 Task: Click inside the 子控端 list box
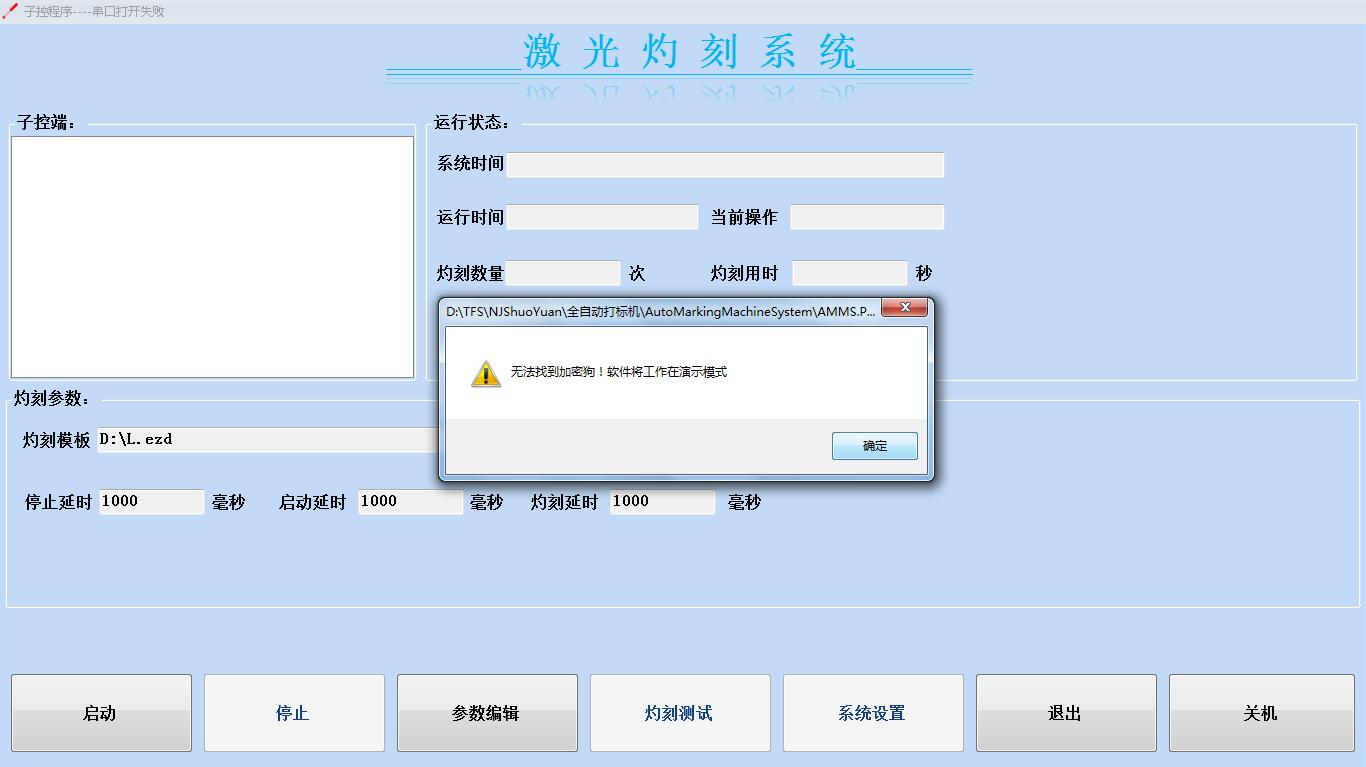click(212, 257)
